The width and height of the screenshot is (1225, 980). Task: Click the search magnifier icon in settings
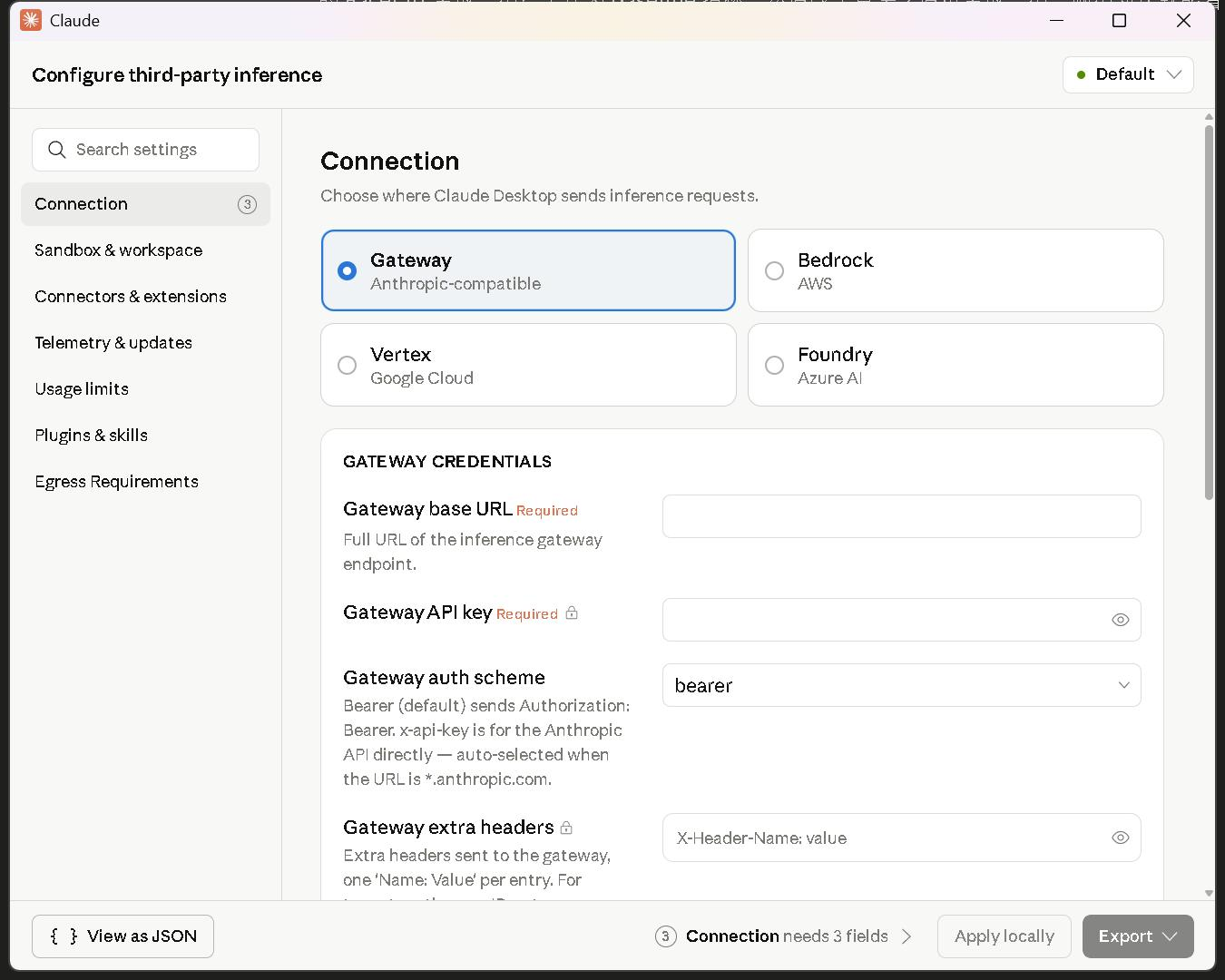57,150
